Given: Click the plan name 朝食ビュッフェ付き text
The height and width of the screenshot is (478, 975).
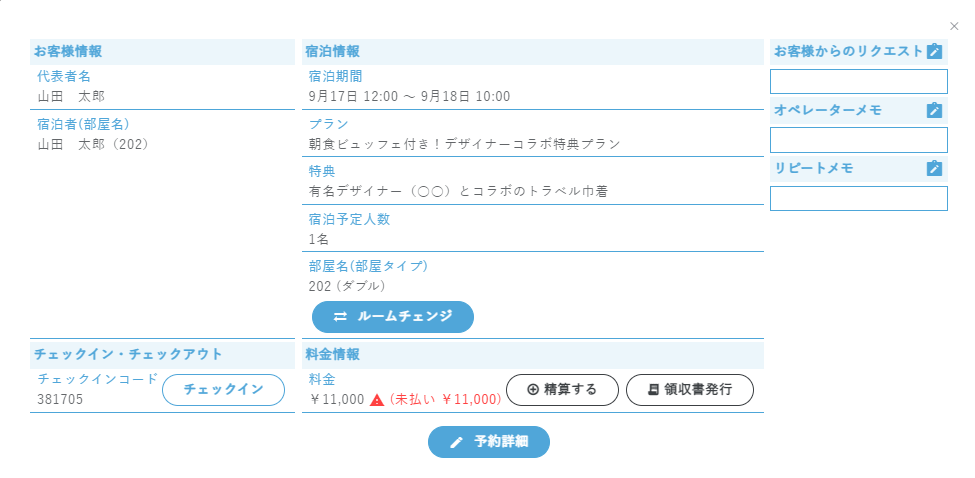Looking at the screenshot, I should [x=464, y=144].
